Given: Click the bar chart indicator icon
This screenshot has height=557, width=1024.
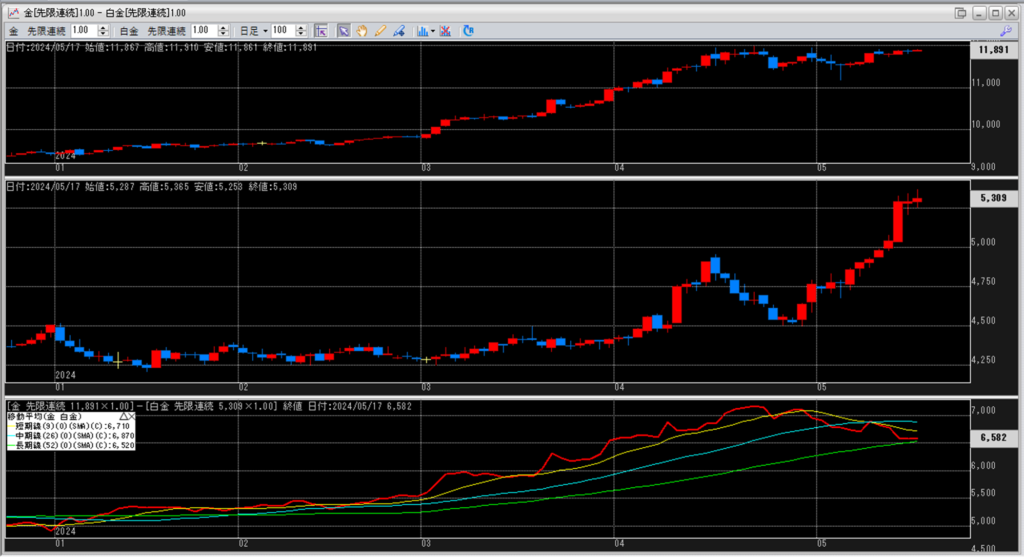Looking at the screenshot, I should 421,31.
